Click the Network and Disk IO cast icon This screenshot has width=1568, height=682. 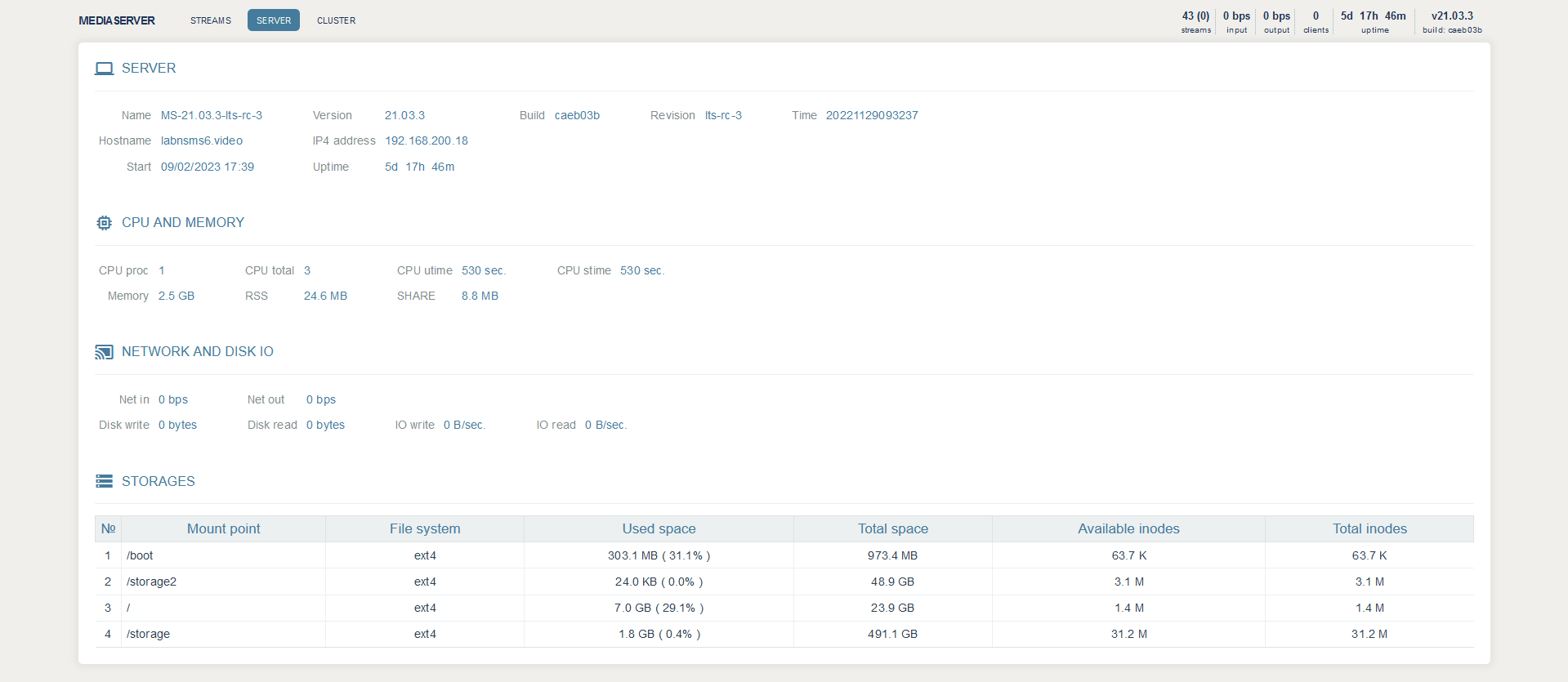(104, 352)
